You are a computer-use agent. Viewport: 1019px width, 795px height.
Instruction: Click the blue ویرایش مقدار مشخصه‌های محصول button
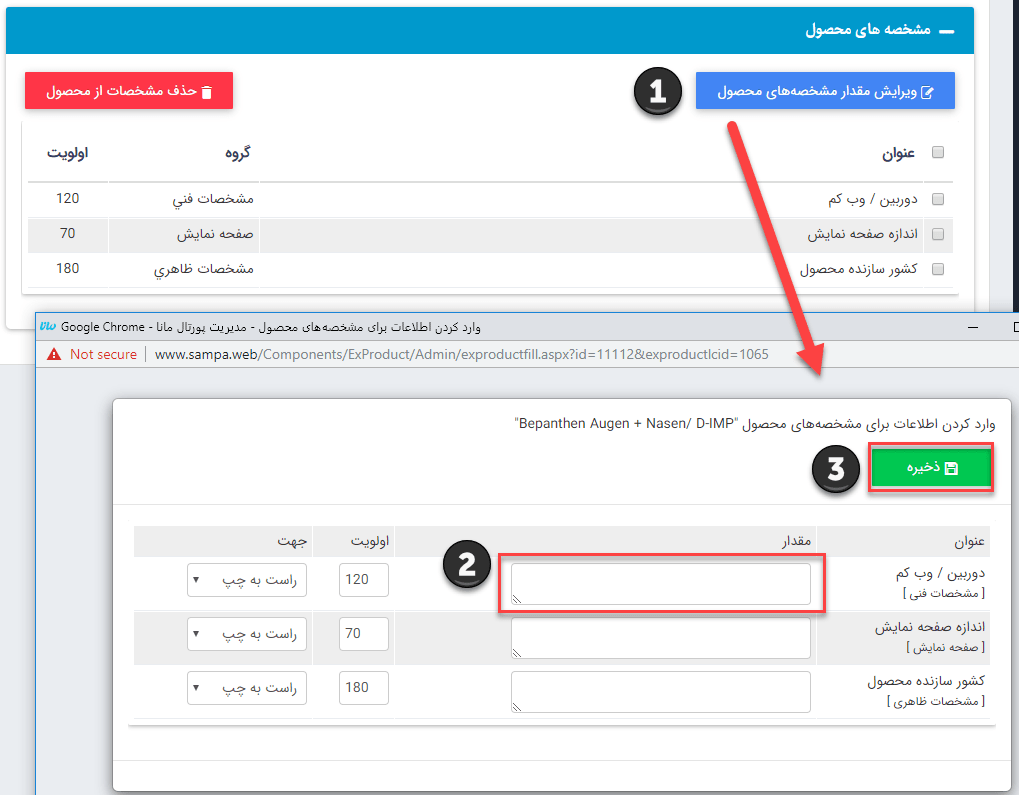[825, 91]
